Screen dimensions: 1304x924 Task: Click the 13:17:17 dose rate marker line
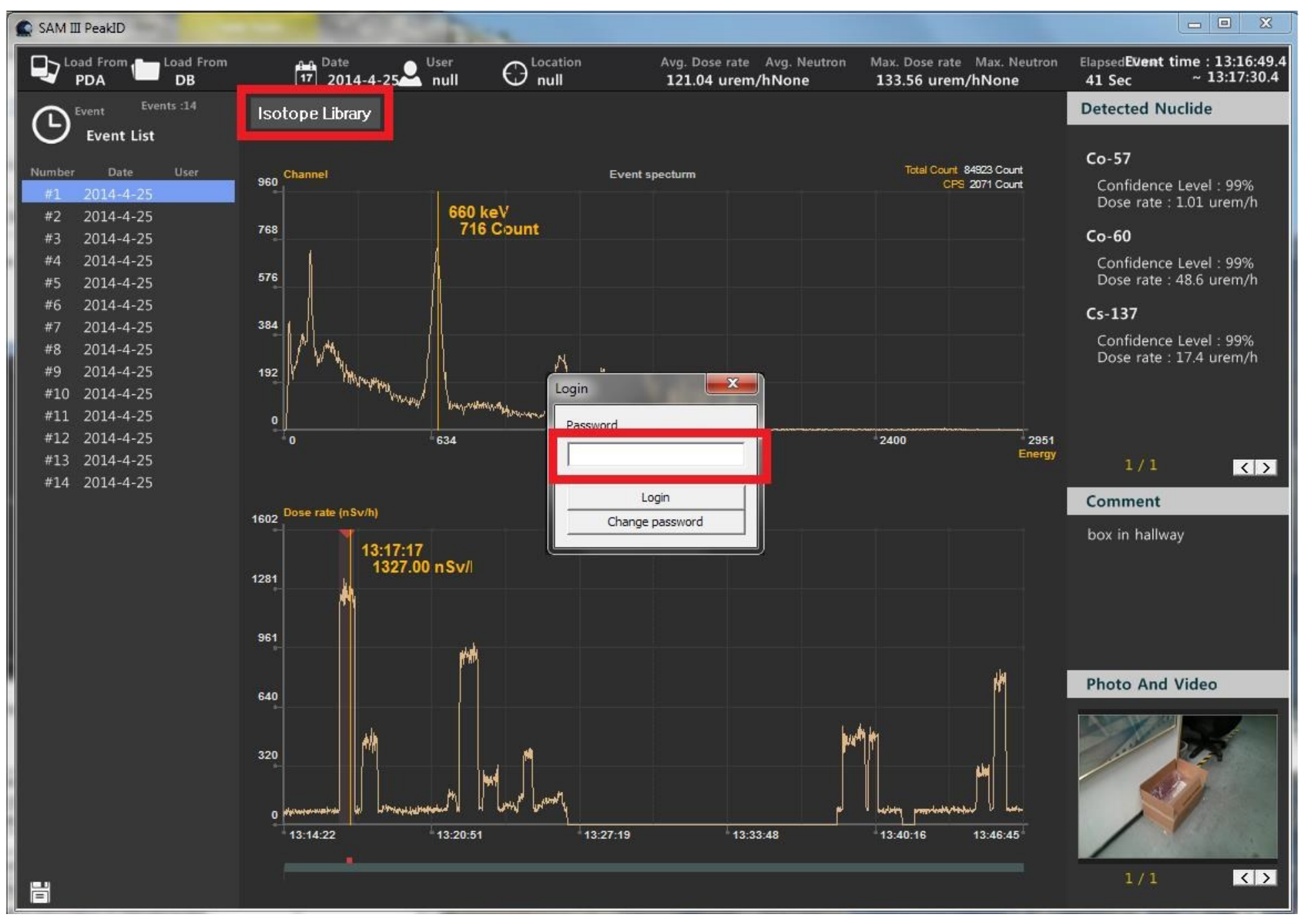point(350,677)
